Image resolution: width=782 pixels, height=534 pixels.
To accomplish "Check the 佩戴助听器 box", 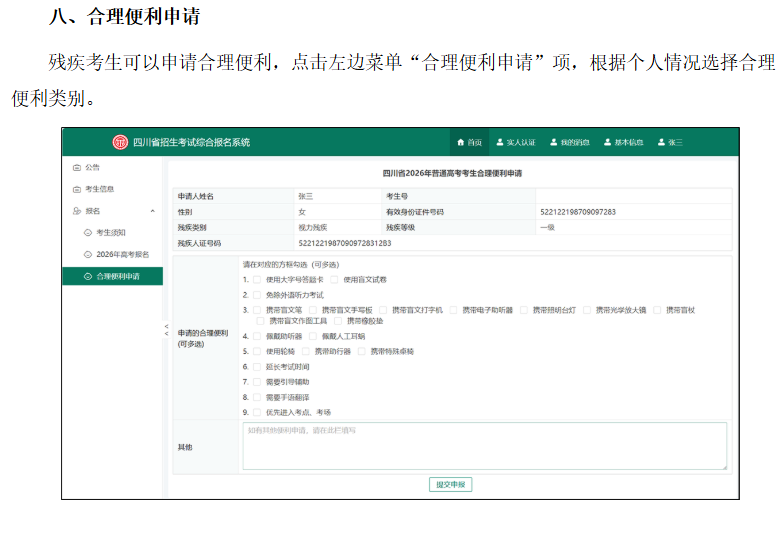I will point(257,337).
